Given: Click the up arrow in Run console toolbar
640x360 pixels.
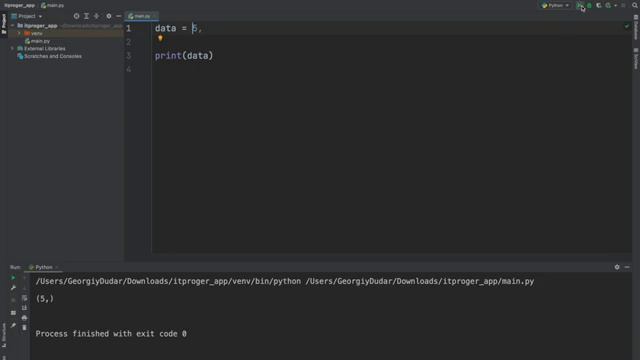Looking at the screenshot, I should tap(24, 278).
